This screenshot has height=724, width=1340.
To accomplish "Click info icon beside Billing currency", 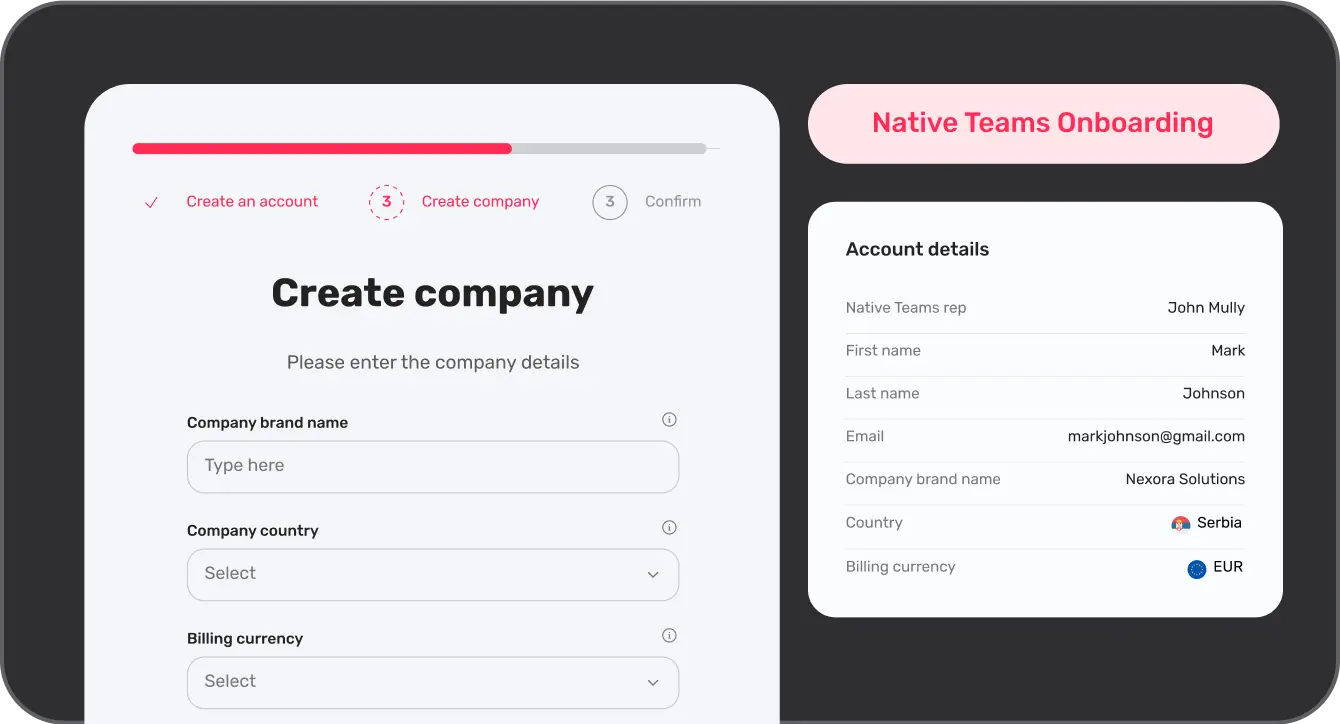I will (x=670, y=636).
